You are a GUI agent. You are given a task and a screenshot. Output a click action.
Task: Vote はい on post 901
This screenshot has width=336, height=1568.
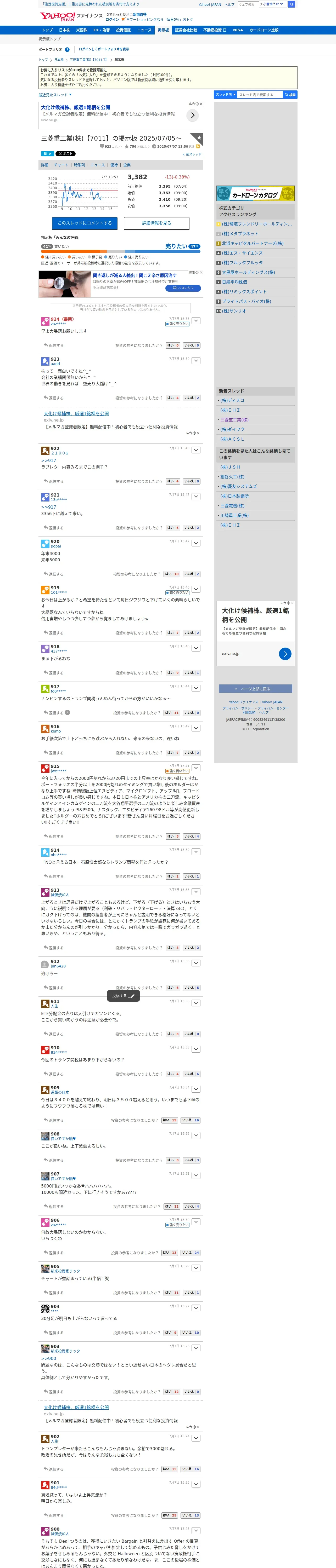click(170, 1516)
